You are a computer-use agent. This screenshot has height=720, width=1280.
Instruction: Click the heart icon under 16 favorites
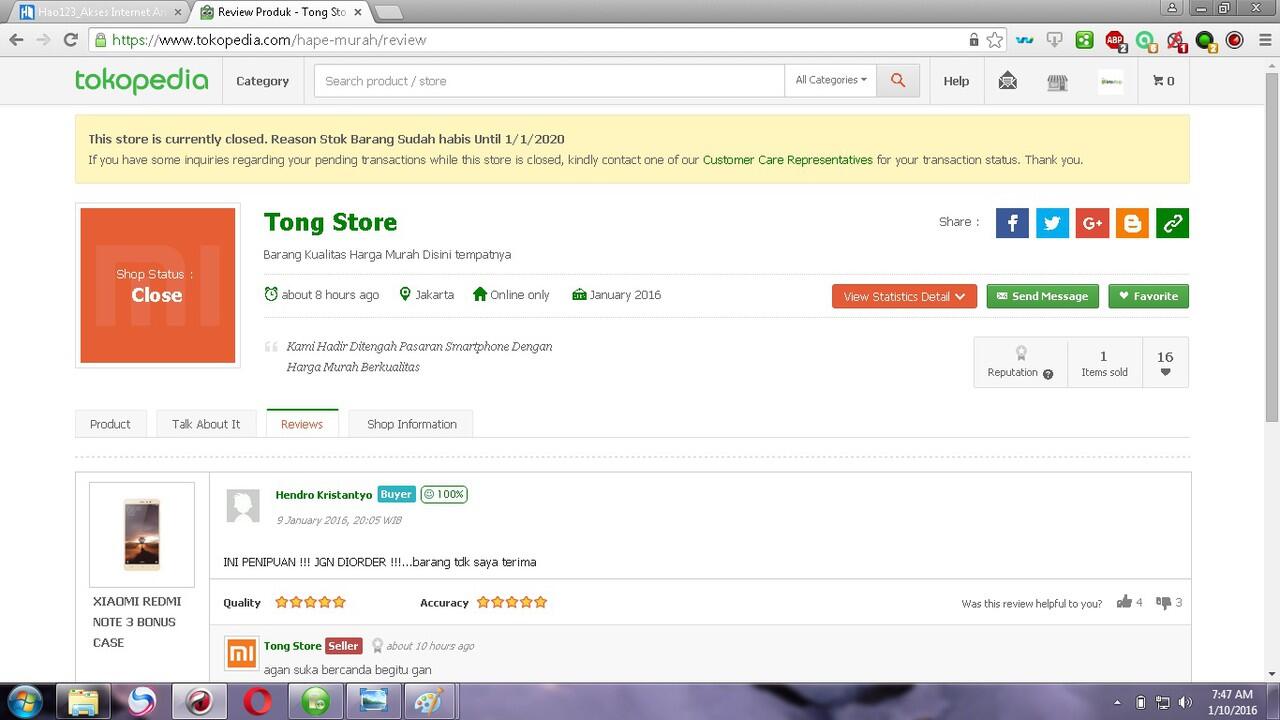pos(1165,372)
